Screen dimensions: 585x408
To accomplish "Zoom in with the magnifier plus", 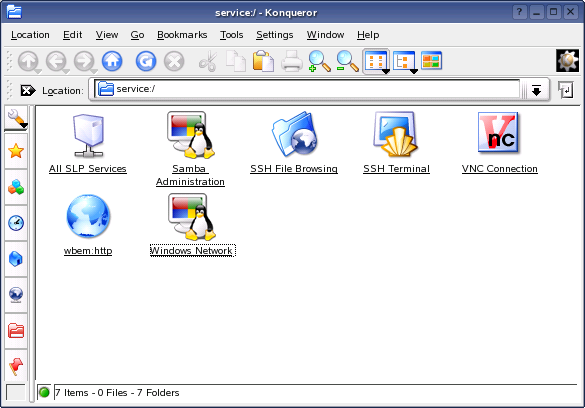I will tap(320, 61).
